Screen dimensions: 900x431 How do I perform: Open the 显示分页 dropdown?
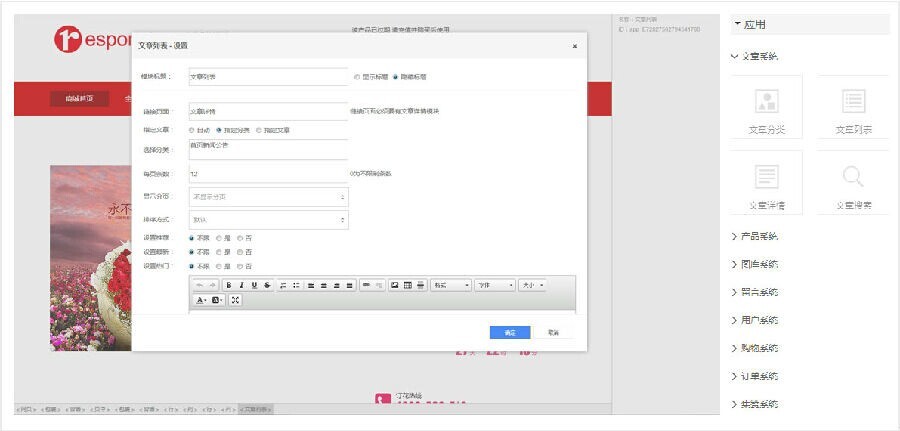pos(268,197)
